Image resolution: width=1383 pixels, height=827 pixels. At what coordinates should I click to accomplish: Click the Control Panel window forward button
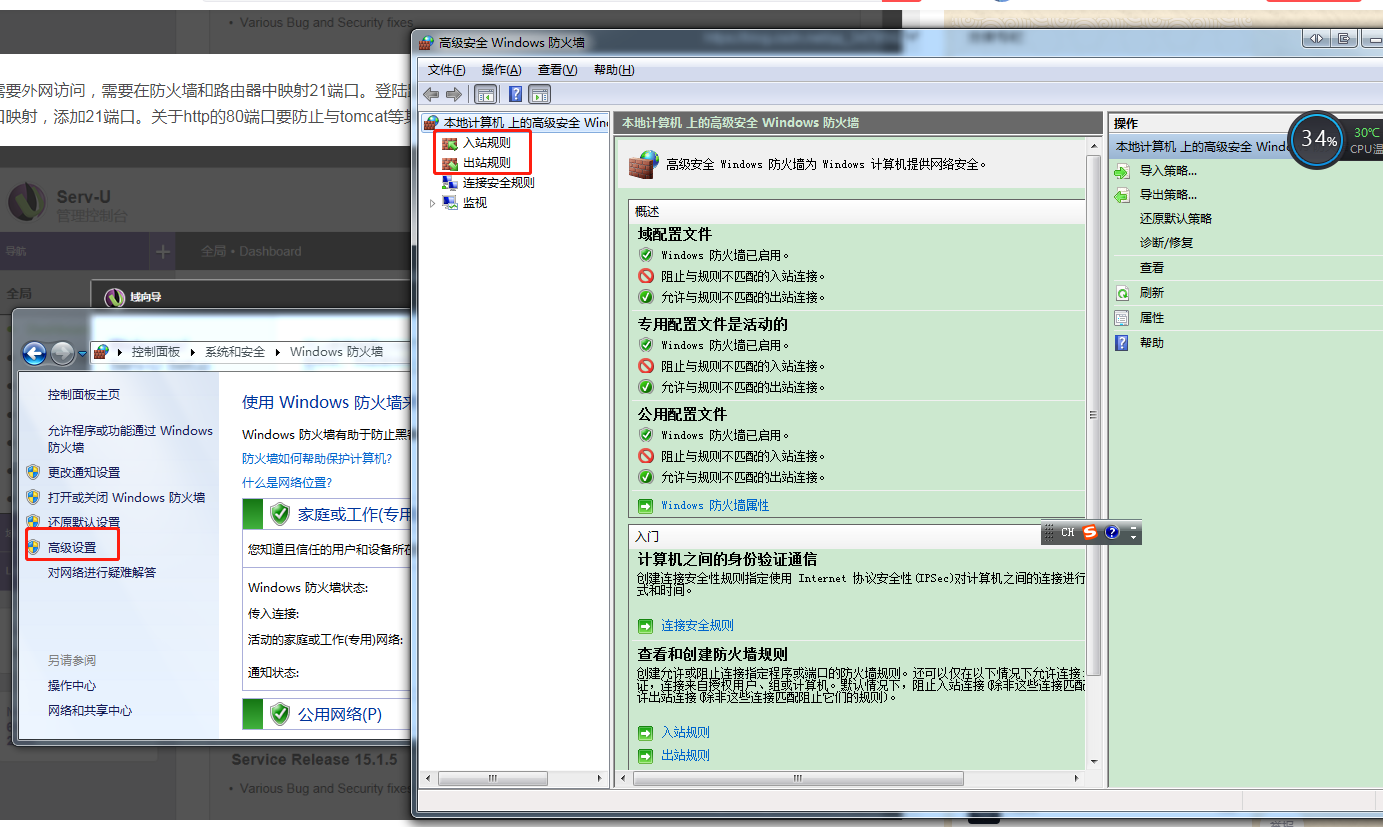pos(62,353)
